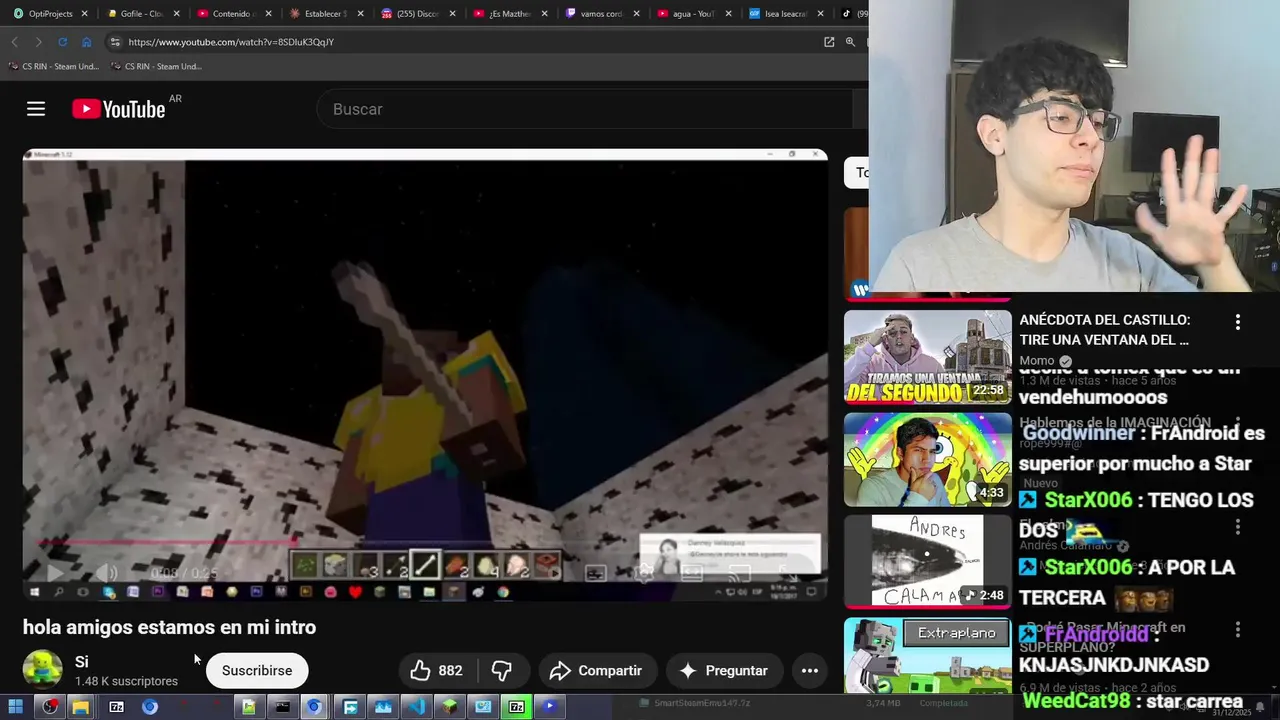Image resolution: width=1280 pixels, height=720 pixels.
Task: Switch player to theater mode
Action: 692,573
